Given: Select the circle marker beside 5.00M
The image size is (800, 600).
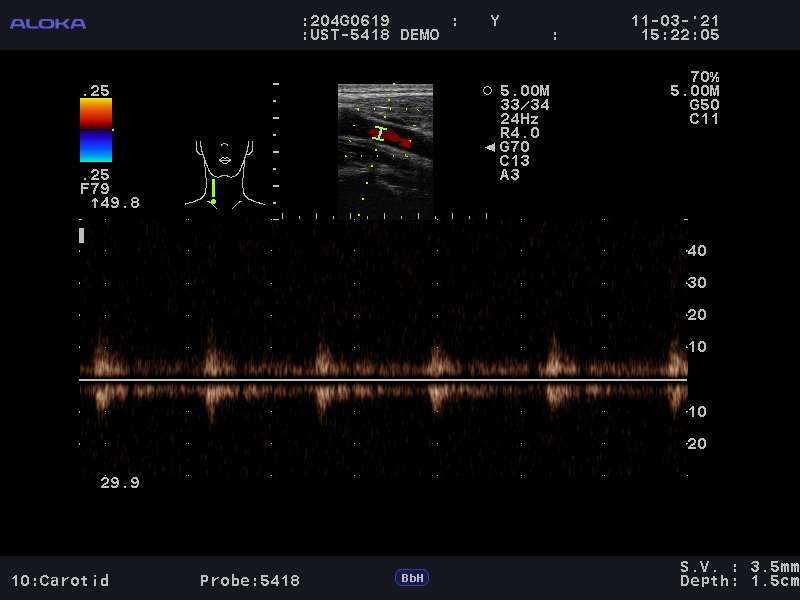Looking at the screenshot, I should [x=487, y=91].
